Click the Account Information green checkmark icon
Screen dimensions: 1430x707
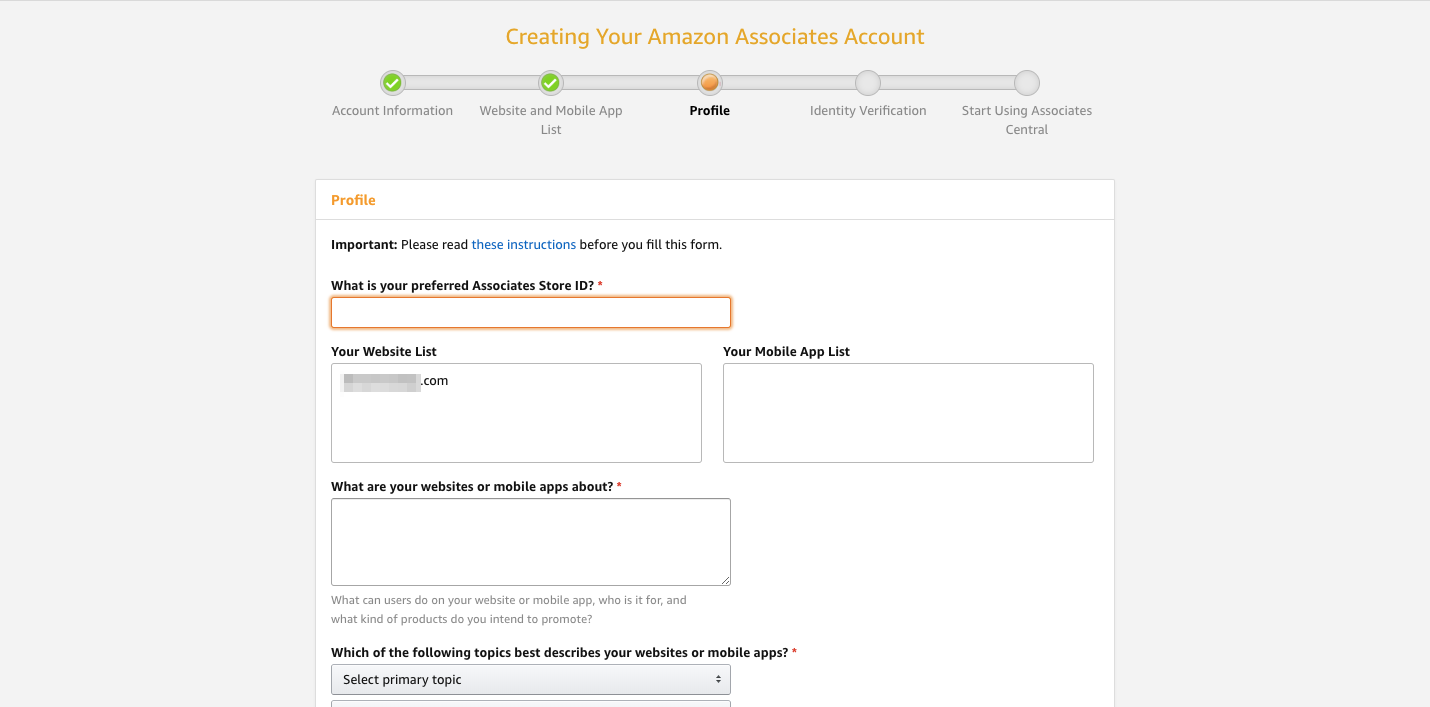tap(392, 83)
